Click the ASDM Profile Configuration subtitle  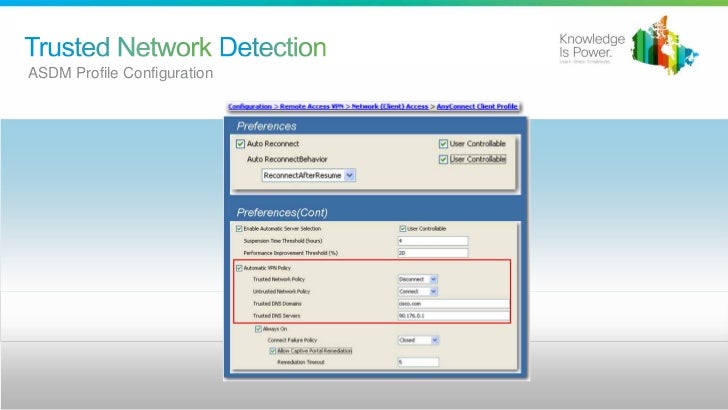(121, 73)
